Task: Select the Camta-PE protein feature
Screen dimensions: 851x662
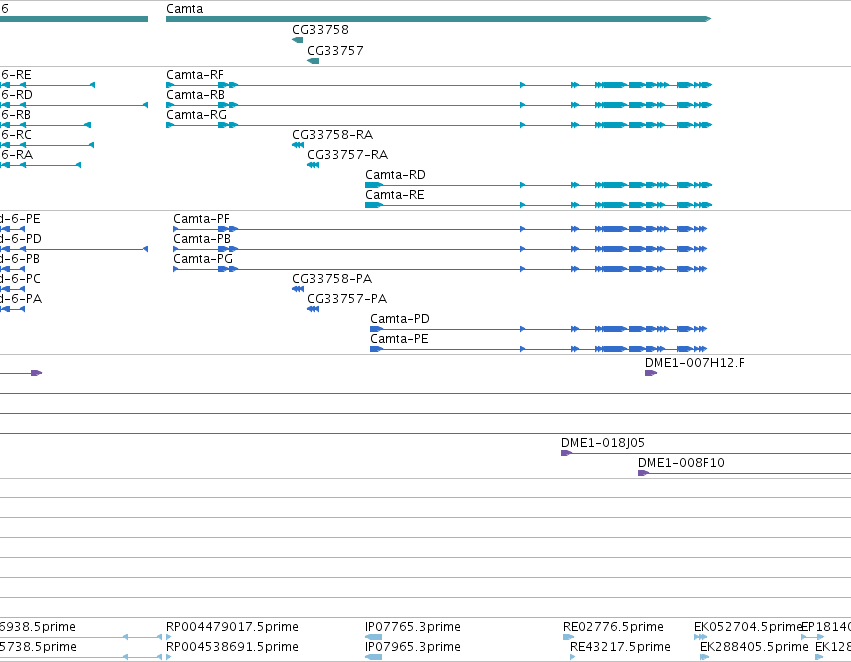Action: point(538,349)
